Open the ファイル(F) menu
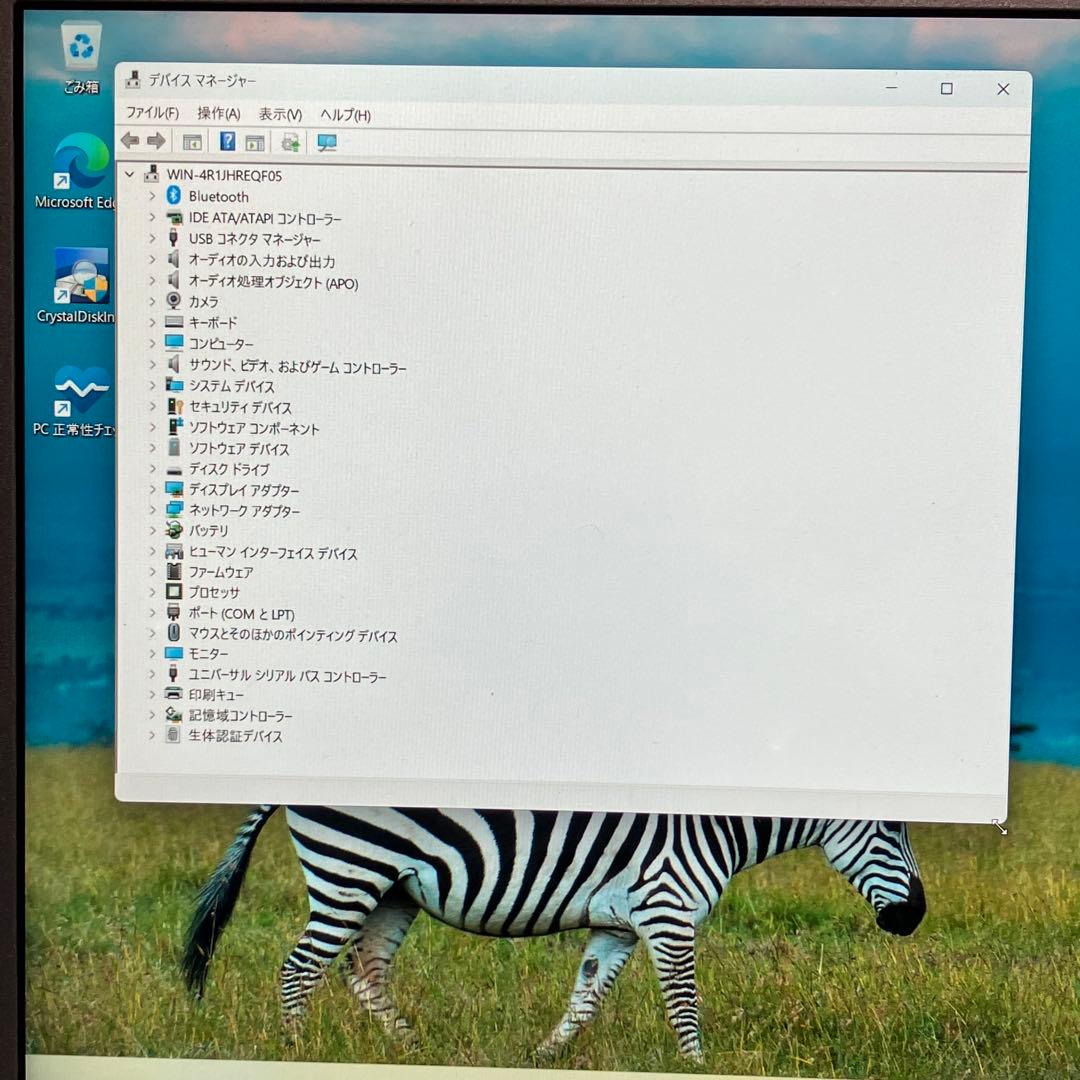 pos(152,114)
